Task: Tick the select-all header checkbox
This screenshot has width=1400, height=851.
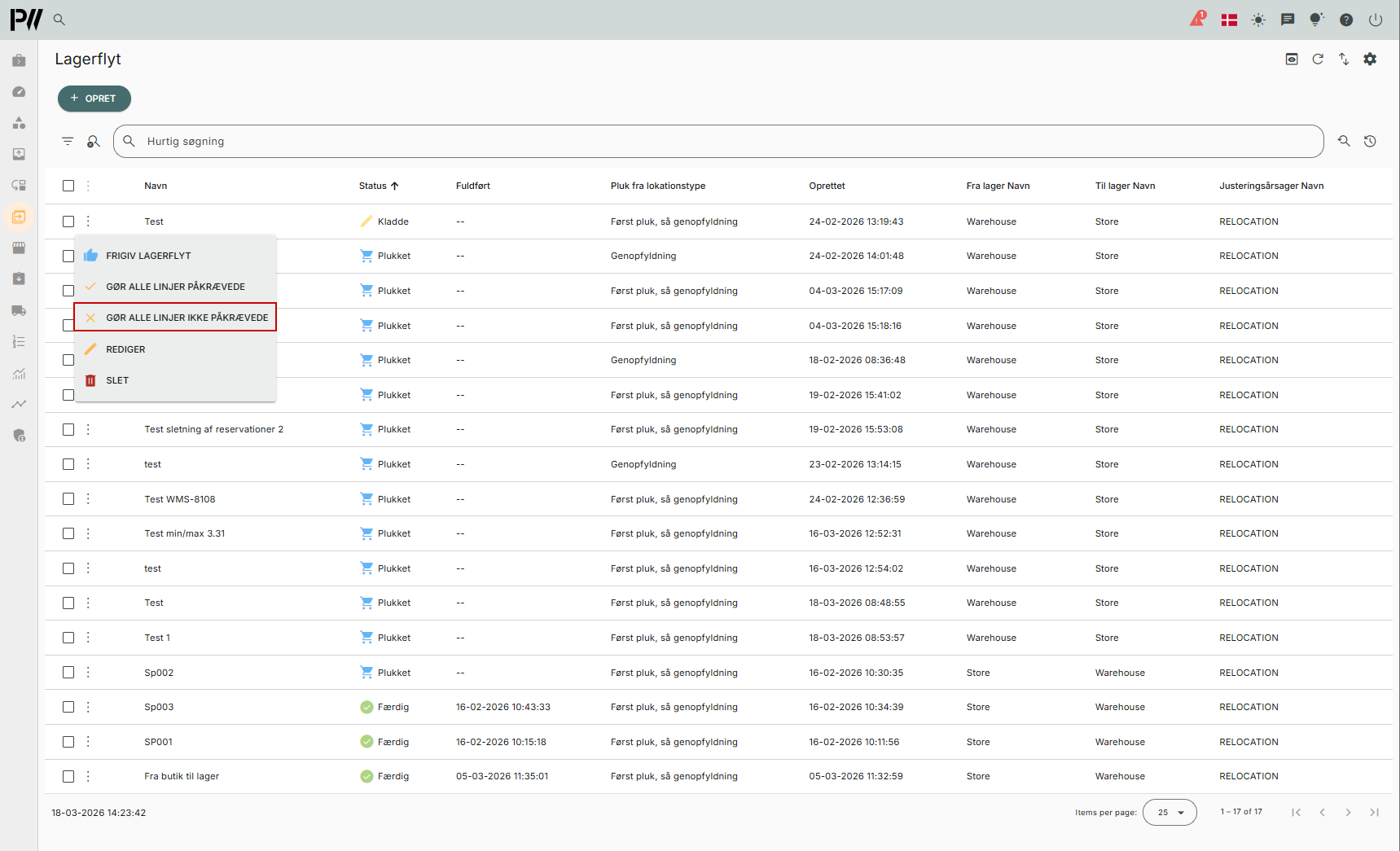Action: coord(68,186)
